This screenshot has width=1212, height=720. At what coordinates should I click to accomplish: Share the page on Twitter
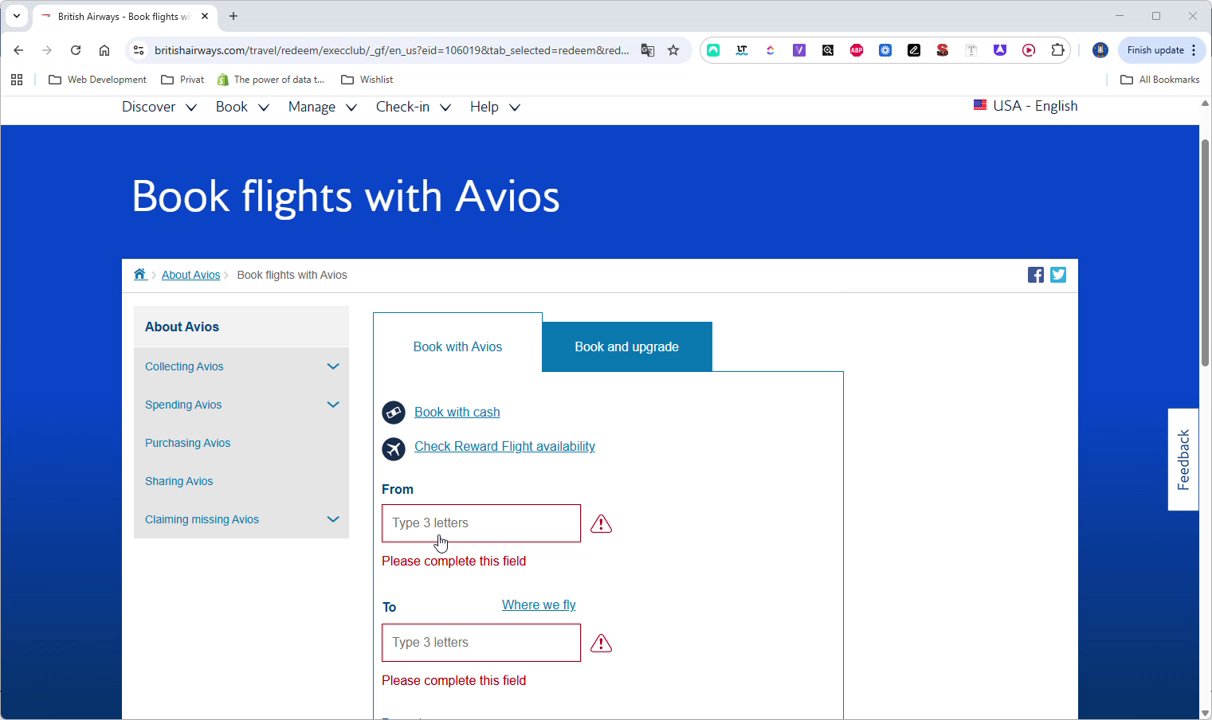click(x=1058, y=275)
